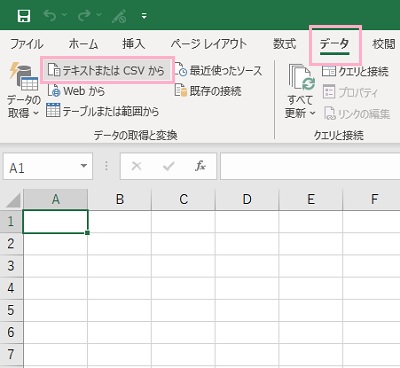Switch to the ページ レイアウト tab

[209, 44]
